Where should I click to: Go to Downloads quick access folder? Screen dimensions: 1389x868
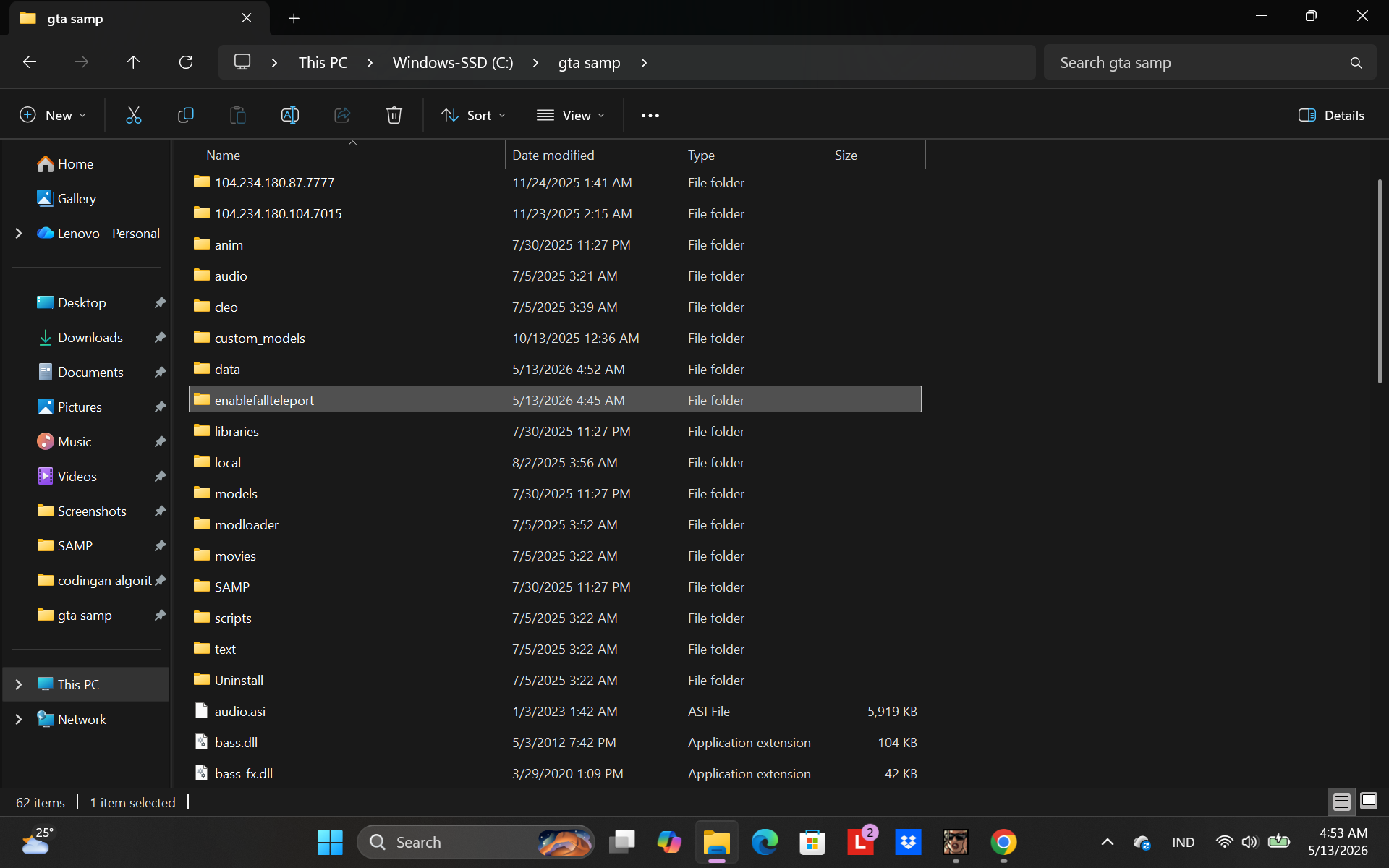coord(90,338)
